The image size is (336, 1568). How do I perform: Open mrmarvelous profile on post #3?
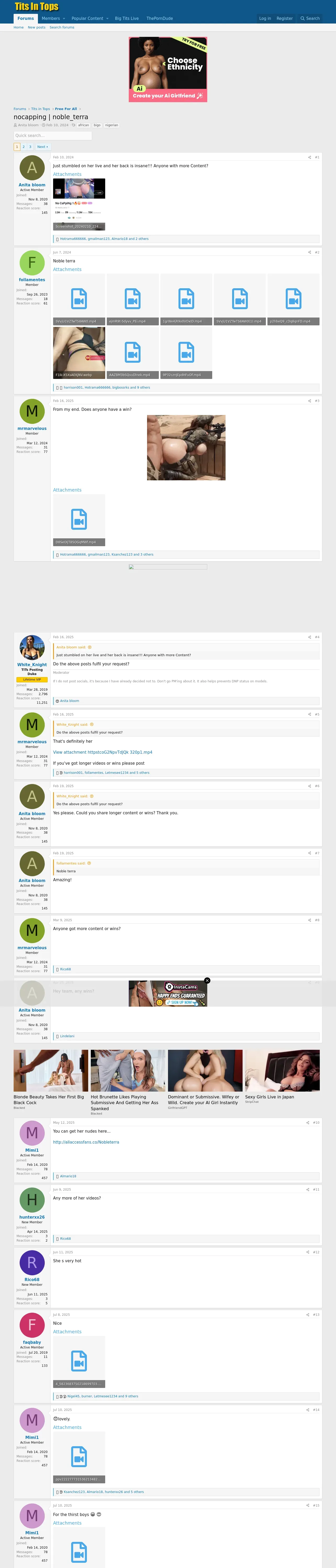point(32,429)
